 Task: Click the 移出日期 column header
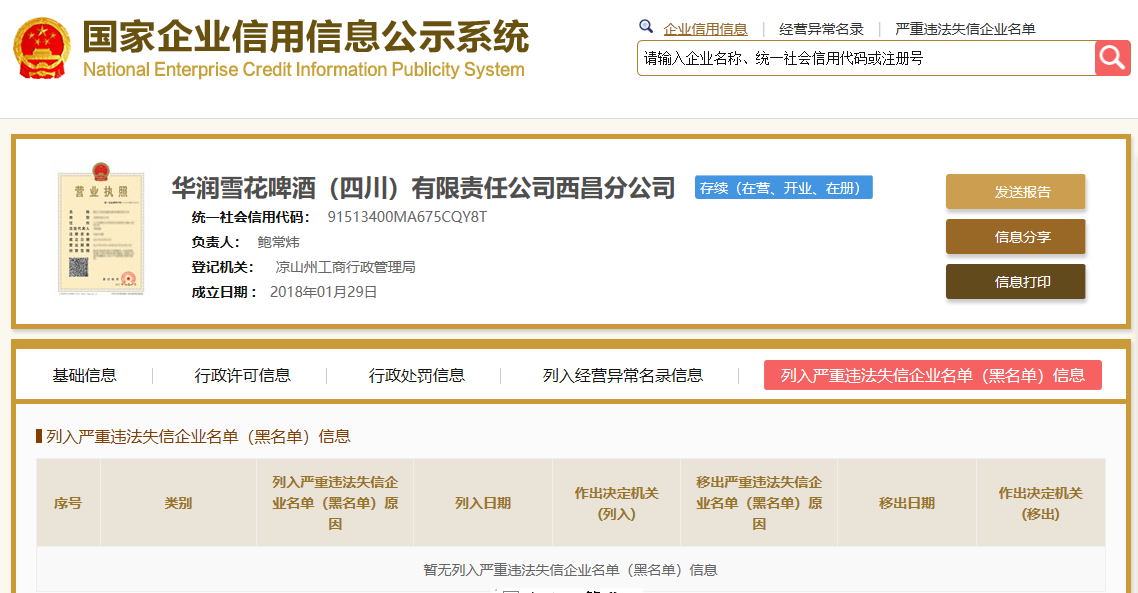906,503
